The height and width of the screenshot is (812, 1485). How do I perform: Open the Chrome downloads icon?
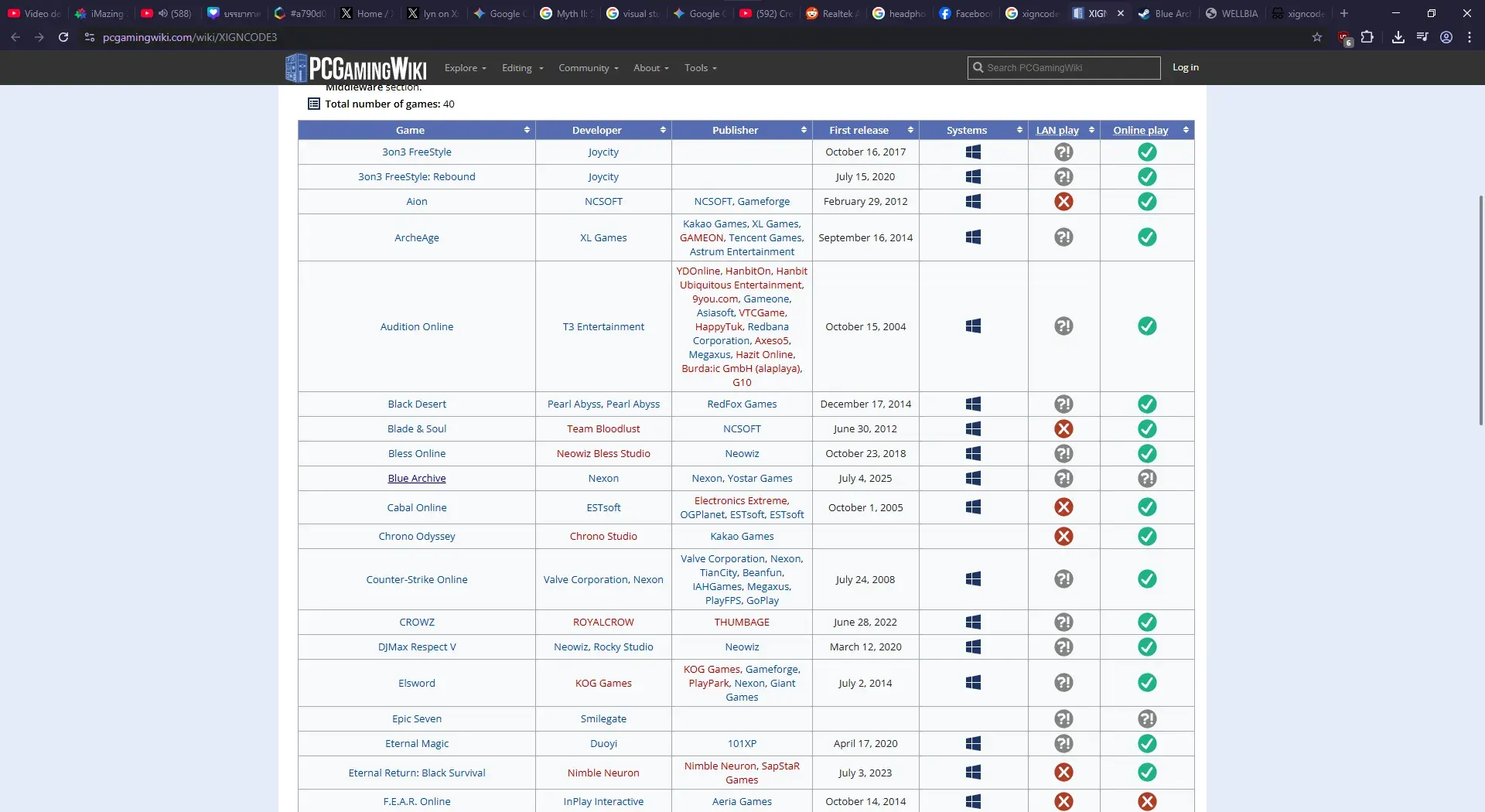click(x=1398, y=37)
